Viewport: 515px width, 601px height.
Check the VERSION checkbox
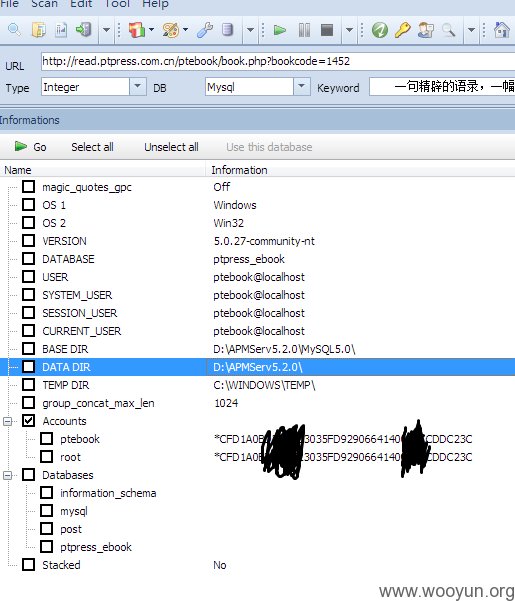click(28, 241)
